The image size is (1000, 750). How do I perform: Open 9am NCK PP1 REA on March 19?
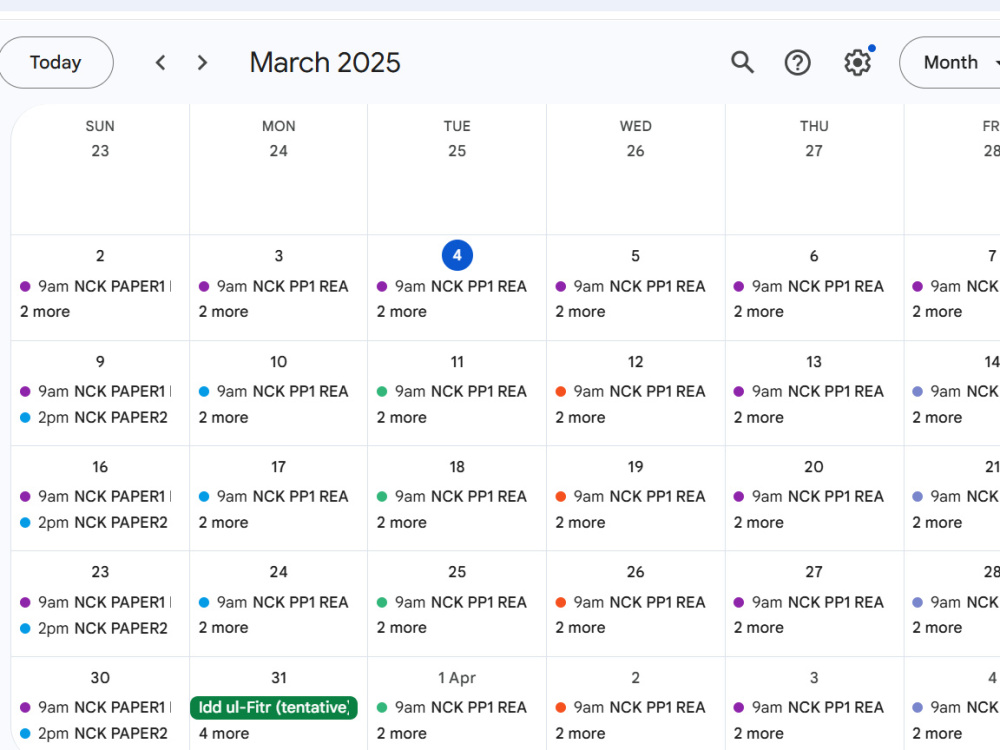631,497
